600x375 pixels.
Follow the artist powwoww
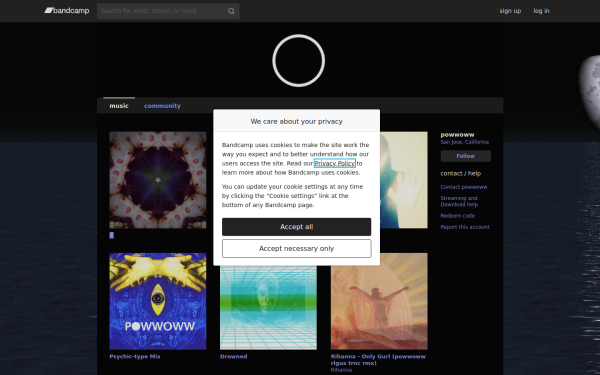465,156
